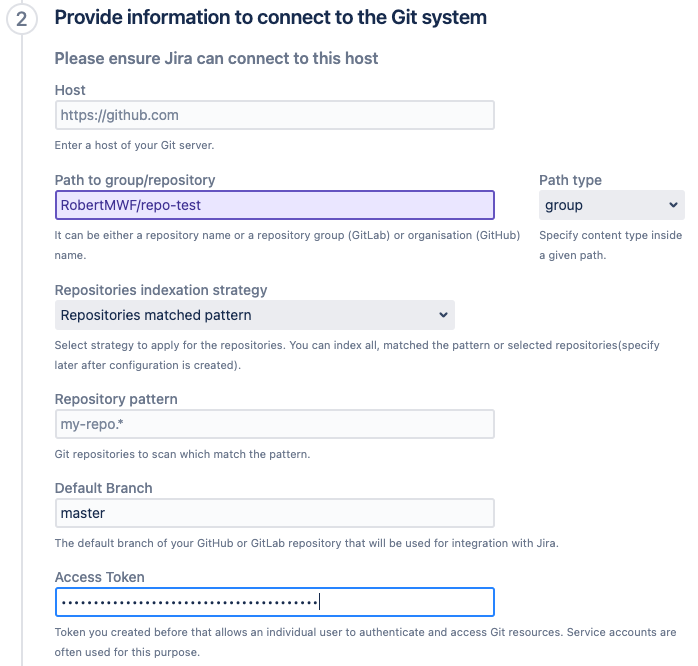Click the Repositories indexation strategy label
Screen dimensions: 698x666
(161, 290)
